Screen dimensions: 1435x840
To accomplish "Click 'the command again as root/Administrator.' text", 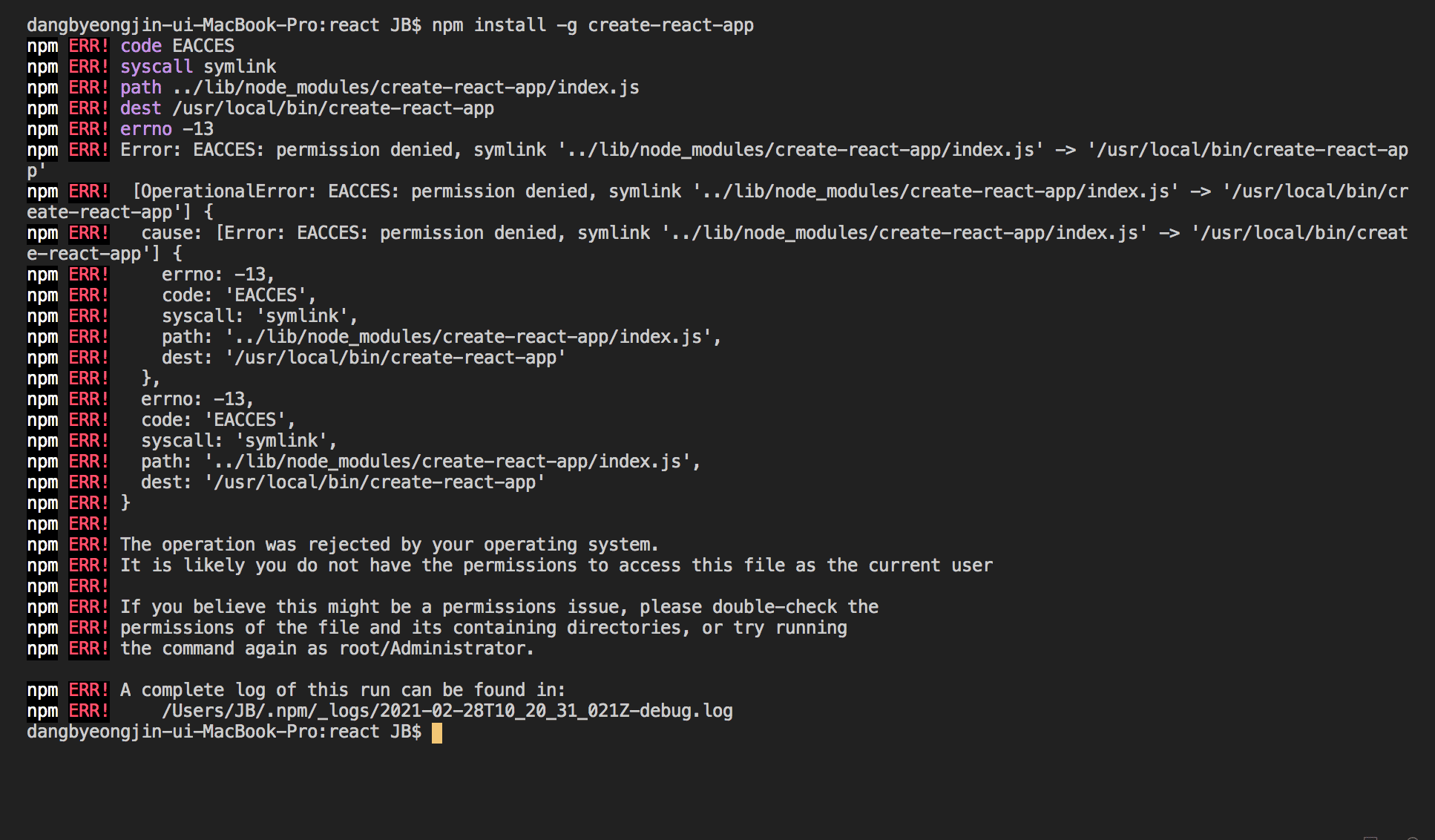I will pos(326,649).
